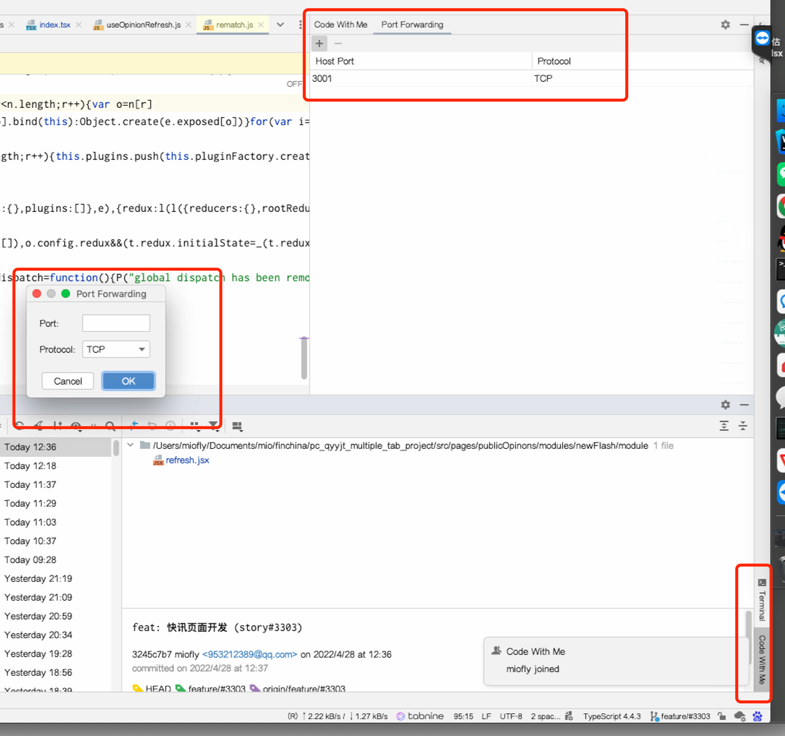785x736 pixels.
Task: Go to line via 95:15 indicator
Action: 463,716
